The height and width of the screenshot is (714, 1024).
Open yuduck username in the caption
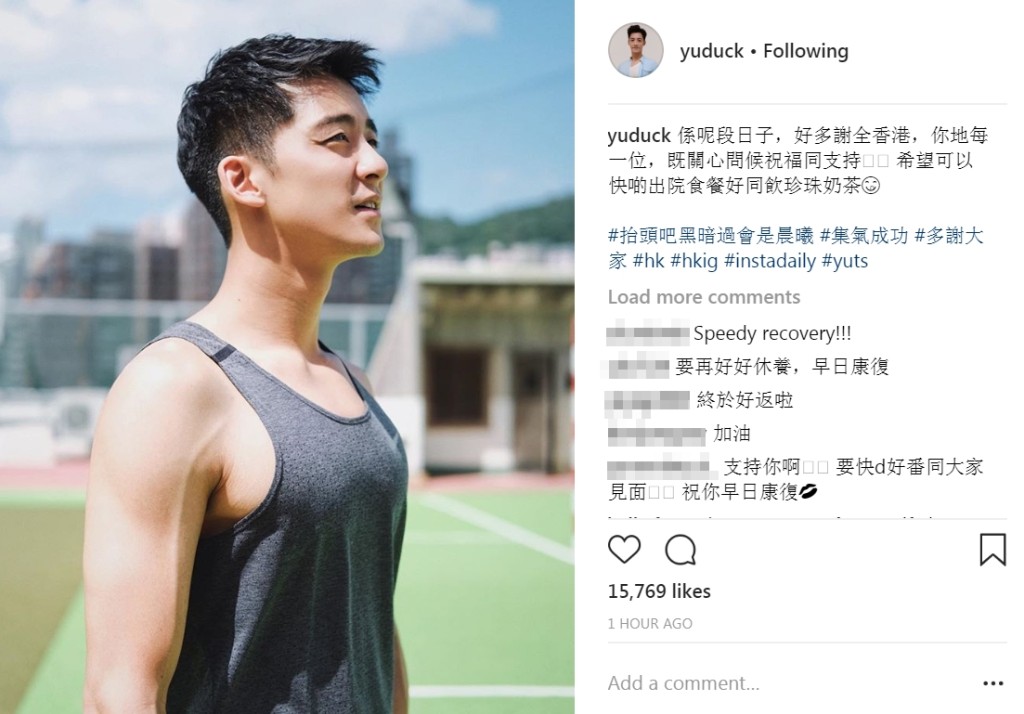(639, 135)
